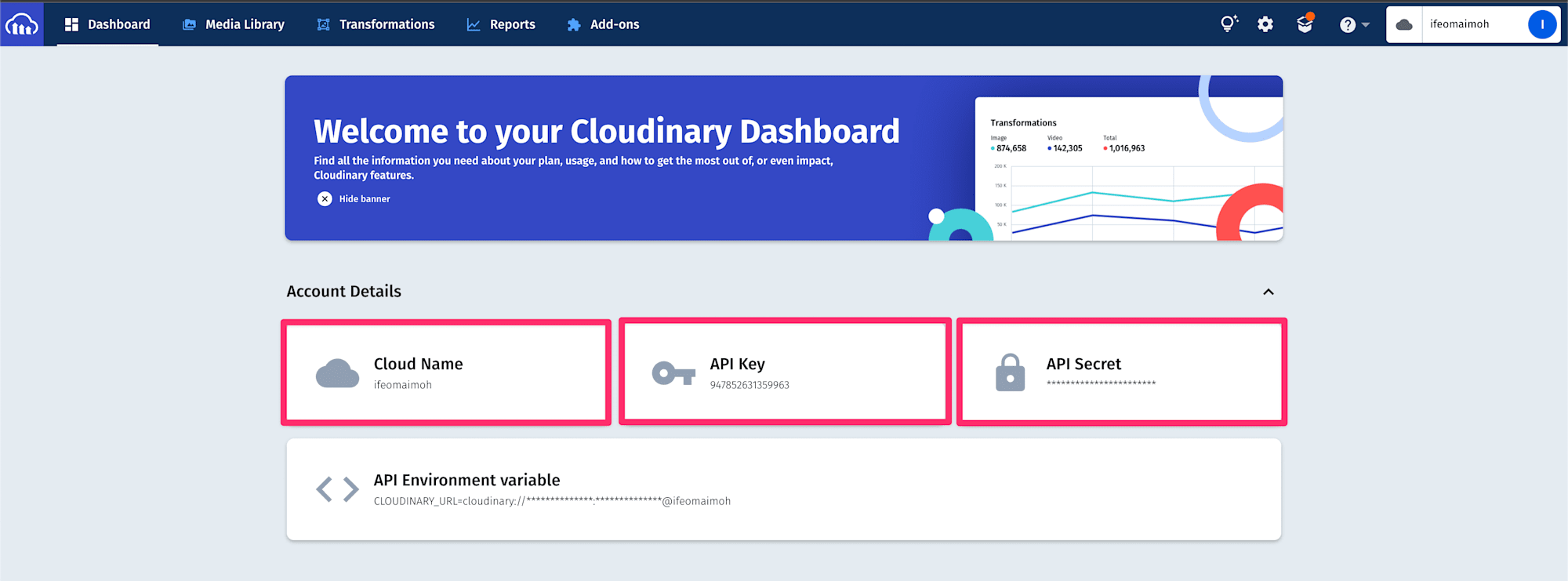
Task: Click the Dashboard grid icon
Action: pyautogui.click(x=71, y=24)
